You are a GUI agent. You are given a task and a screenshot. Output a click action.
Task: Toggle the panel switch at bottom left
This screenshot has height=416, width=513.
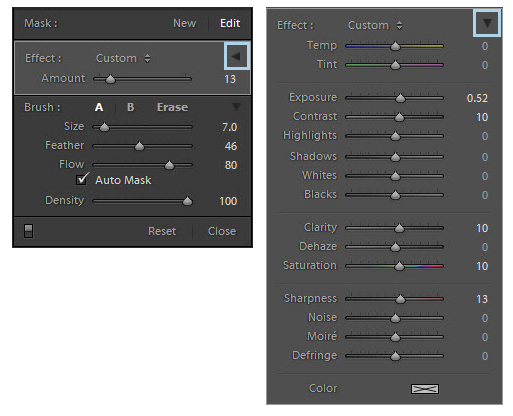pos(28,231)
